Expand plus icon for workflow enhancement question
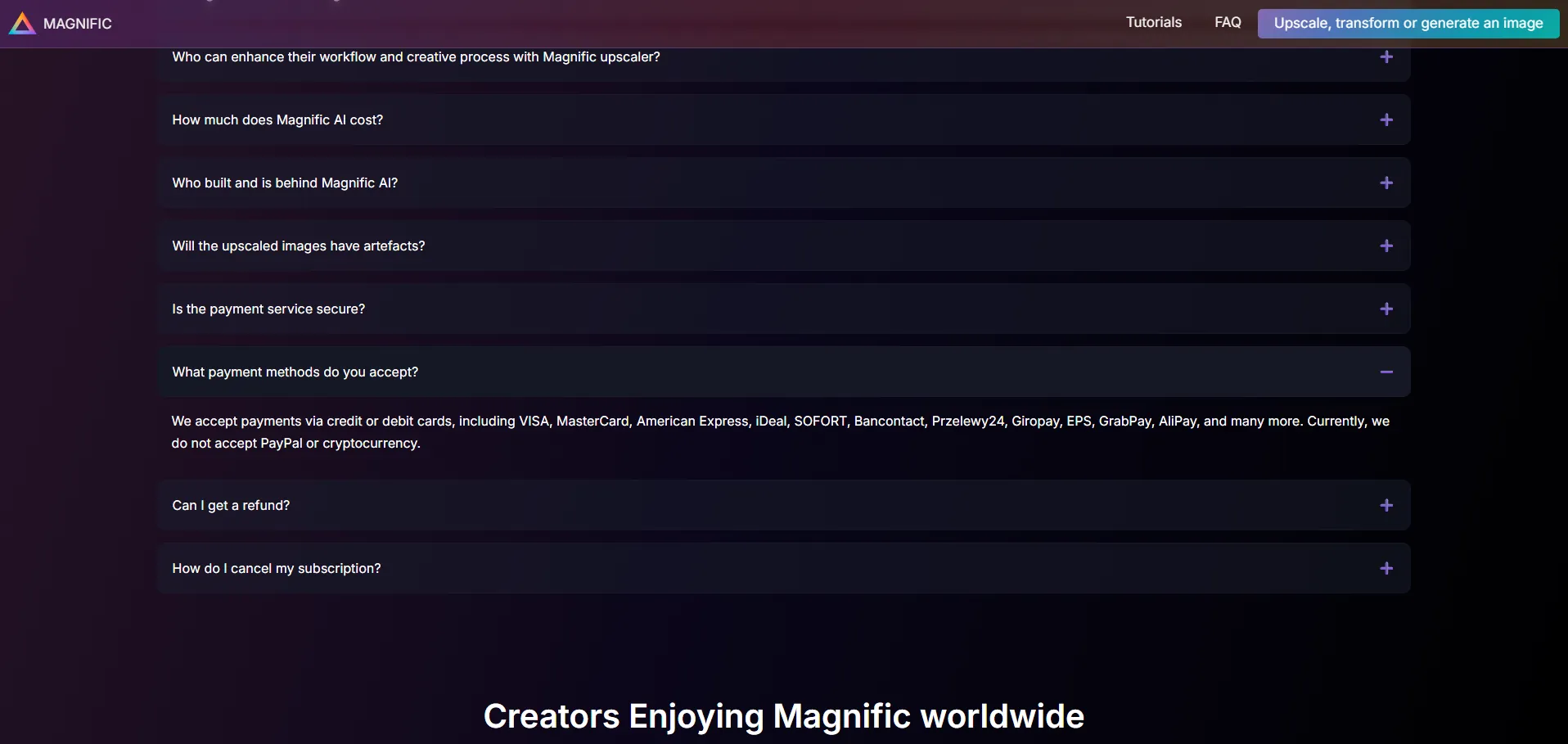The height and width of the screenshot is (744, 1568). click(x=1386, y=57)
